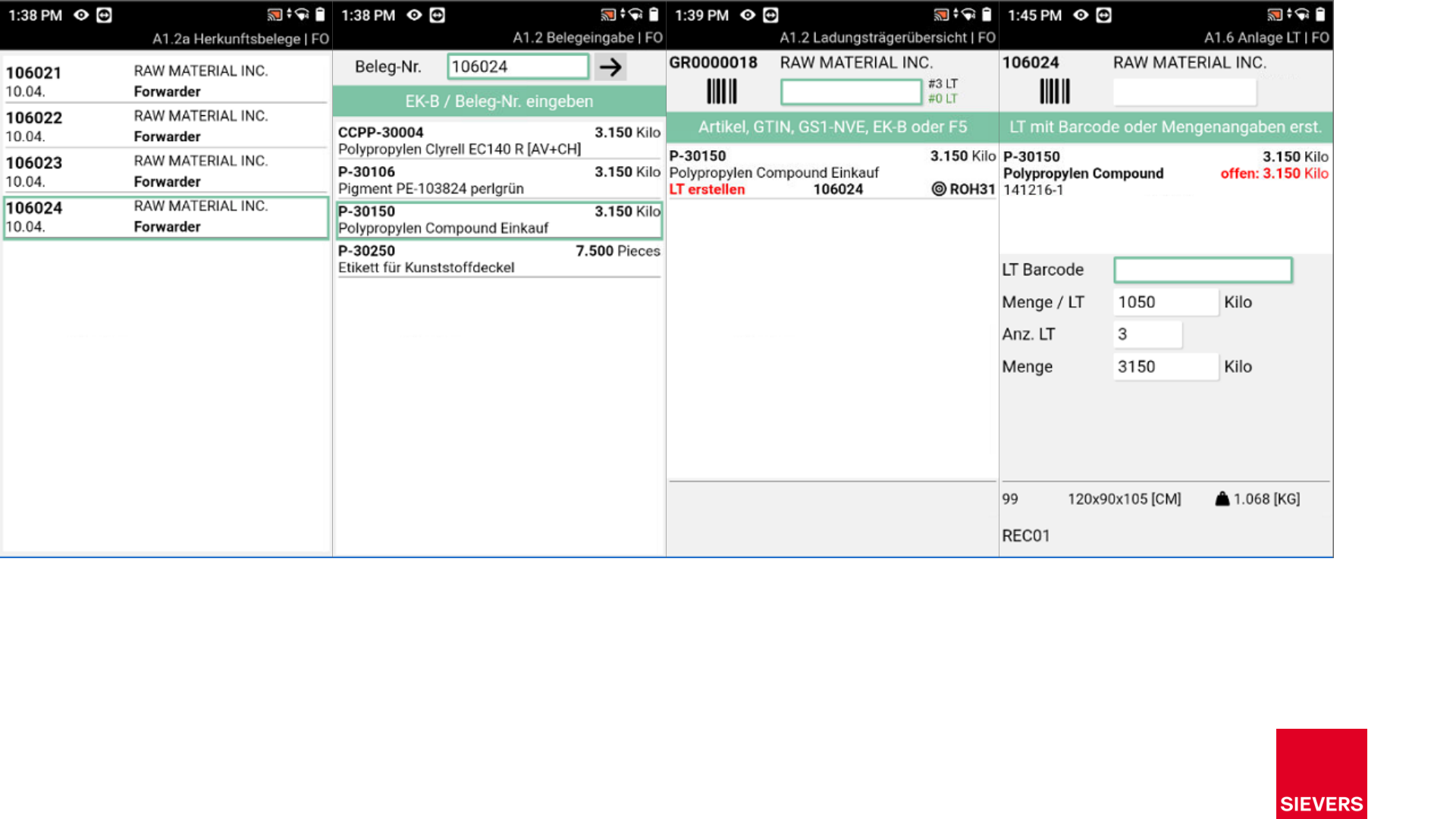1456x819 pixels.
Task: Tap the wifi icon in the Belegeingabe status bar
Action: point(635,14)
